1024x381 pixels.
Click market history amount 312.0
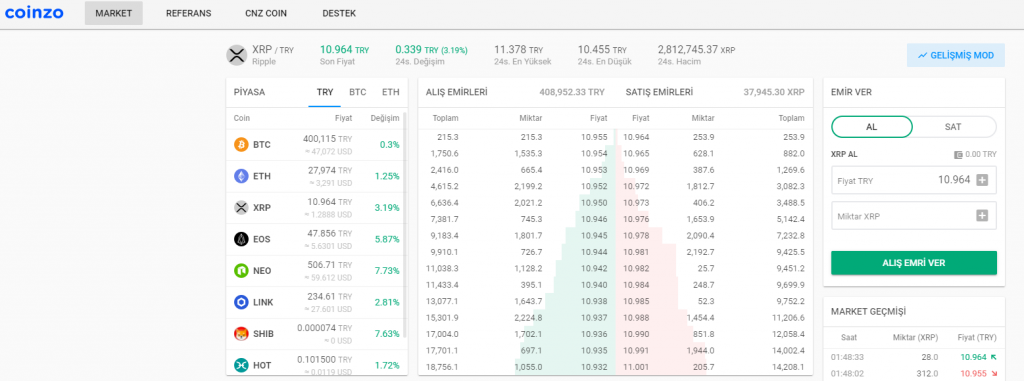[927, 374]
